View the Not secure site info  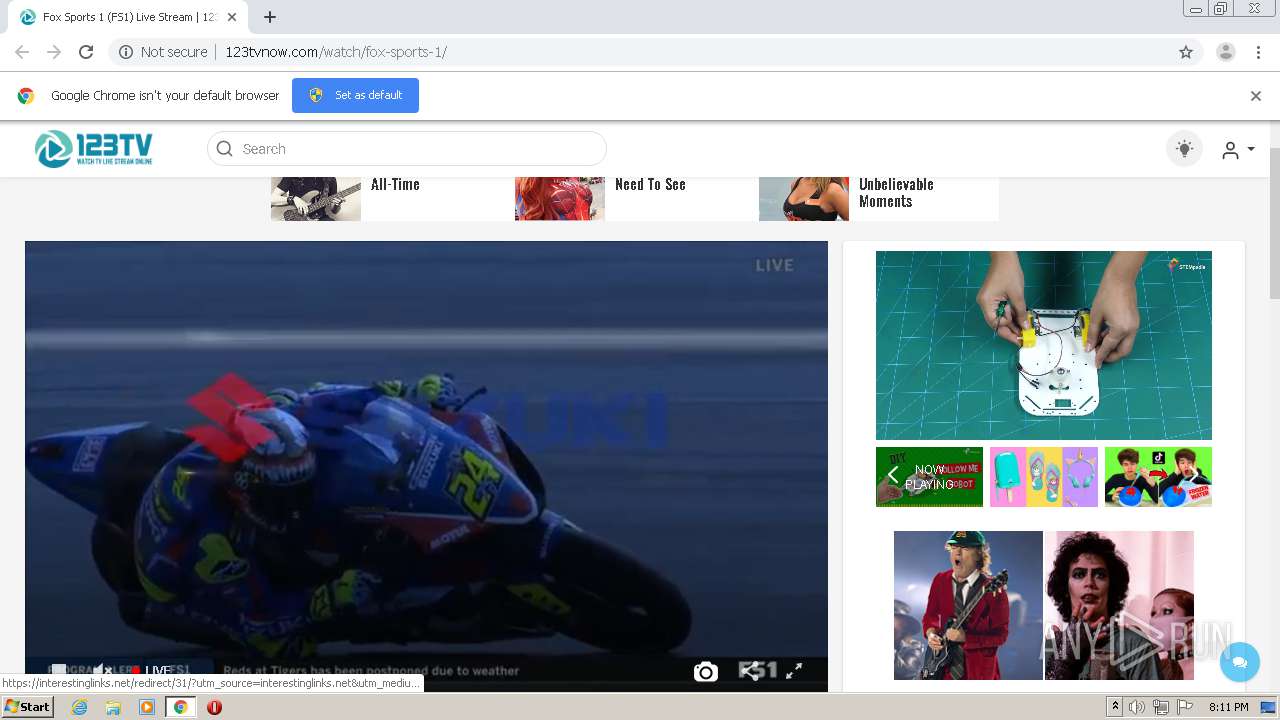pyautogui.click(x=163, y=52)
